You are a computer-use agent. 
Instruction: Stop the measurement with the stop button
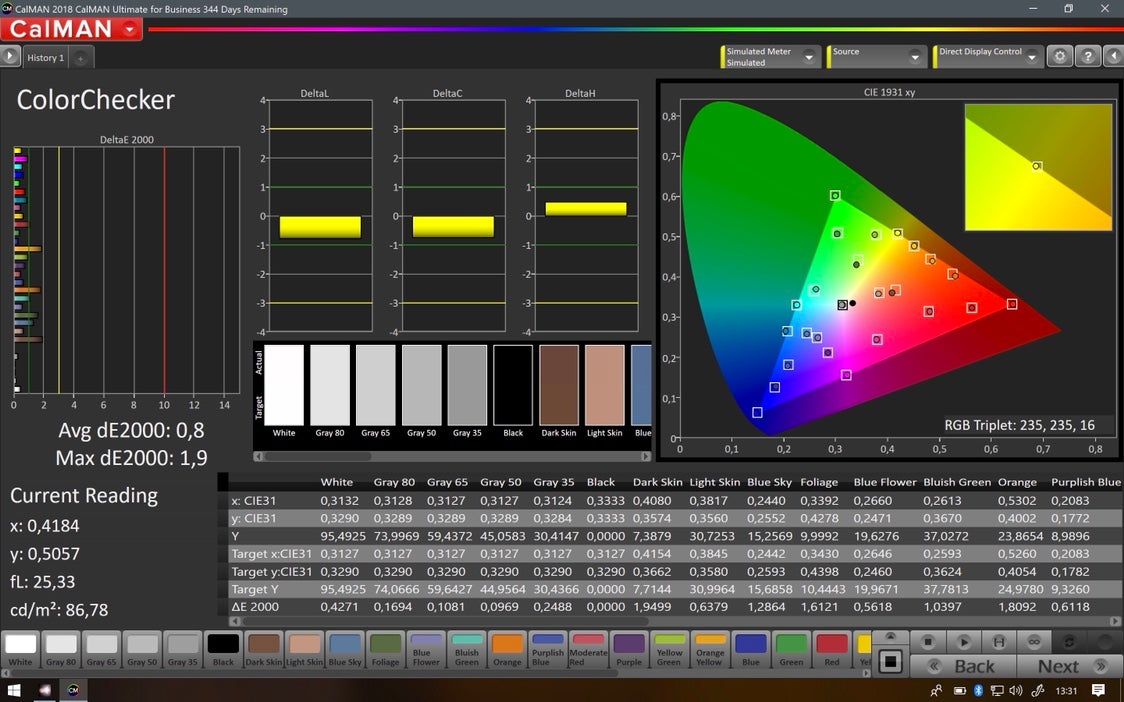pyautogui.click(x=928, y=642)
